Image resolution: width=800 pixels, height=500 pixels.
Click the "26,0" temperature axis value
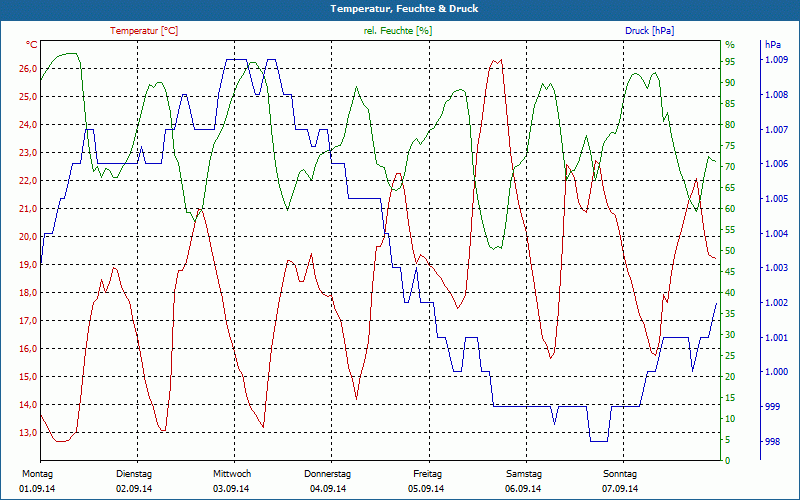(28, 69)
